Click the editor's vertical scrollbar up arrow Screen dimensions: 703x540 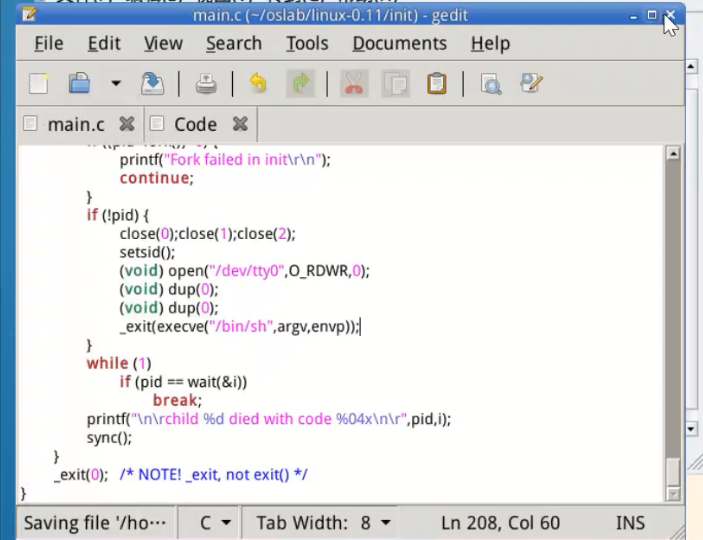coord(673,154)
